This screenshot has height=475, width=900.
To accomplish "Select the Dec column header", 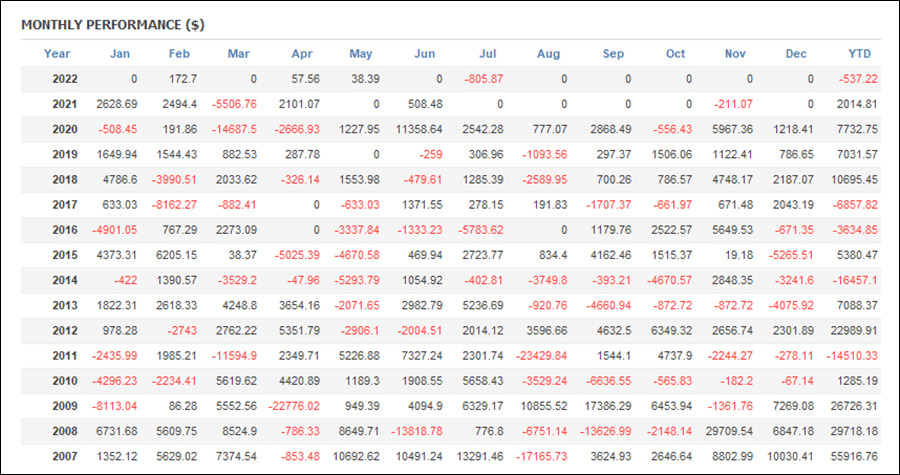I will 796,54.
